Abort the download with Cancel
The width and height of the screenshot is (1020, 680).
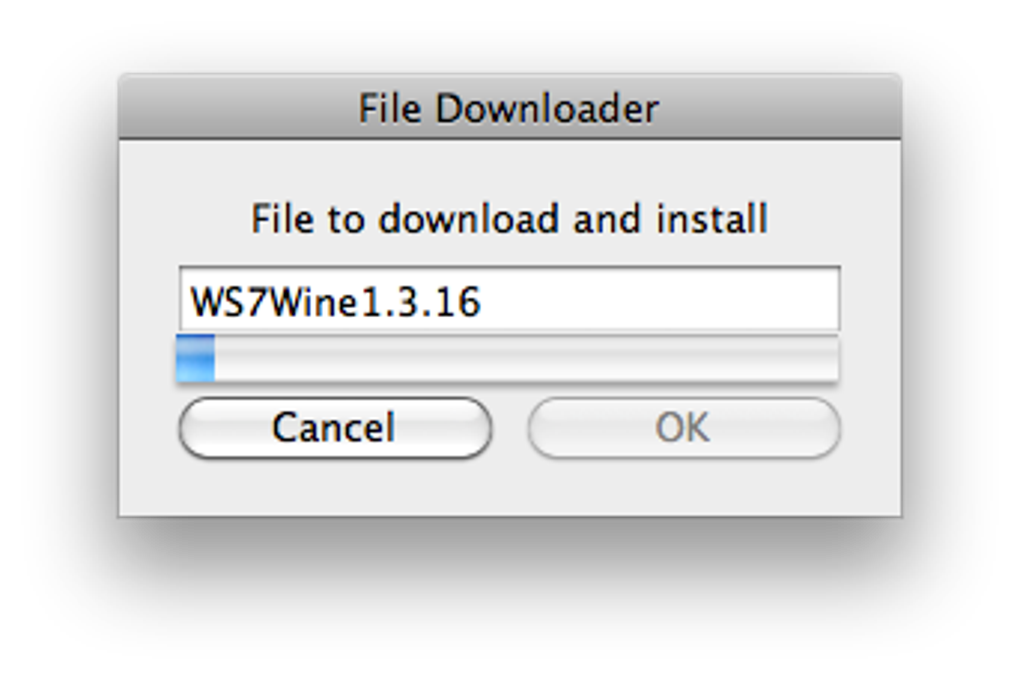click(334, 428)
